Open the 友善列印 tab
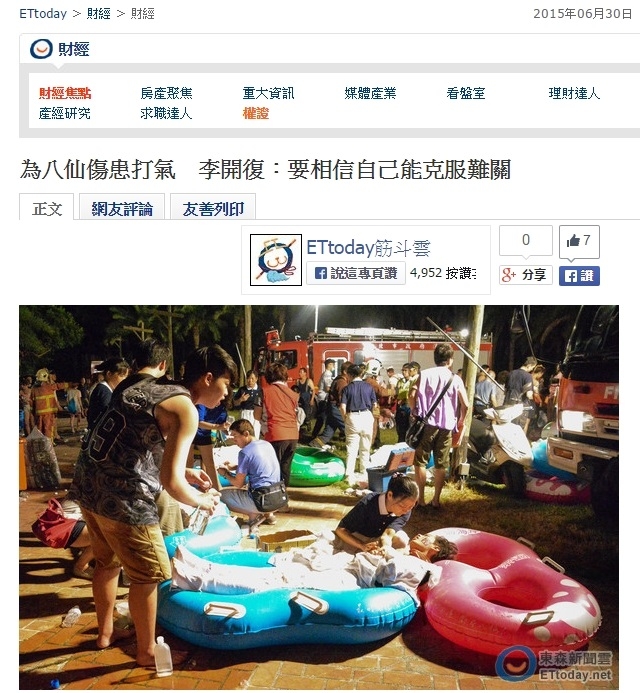This screenshot has height=693, width=640. pos(213,209)
